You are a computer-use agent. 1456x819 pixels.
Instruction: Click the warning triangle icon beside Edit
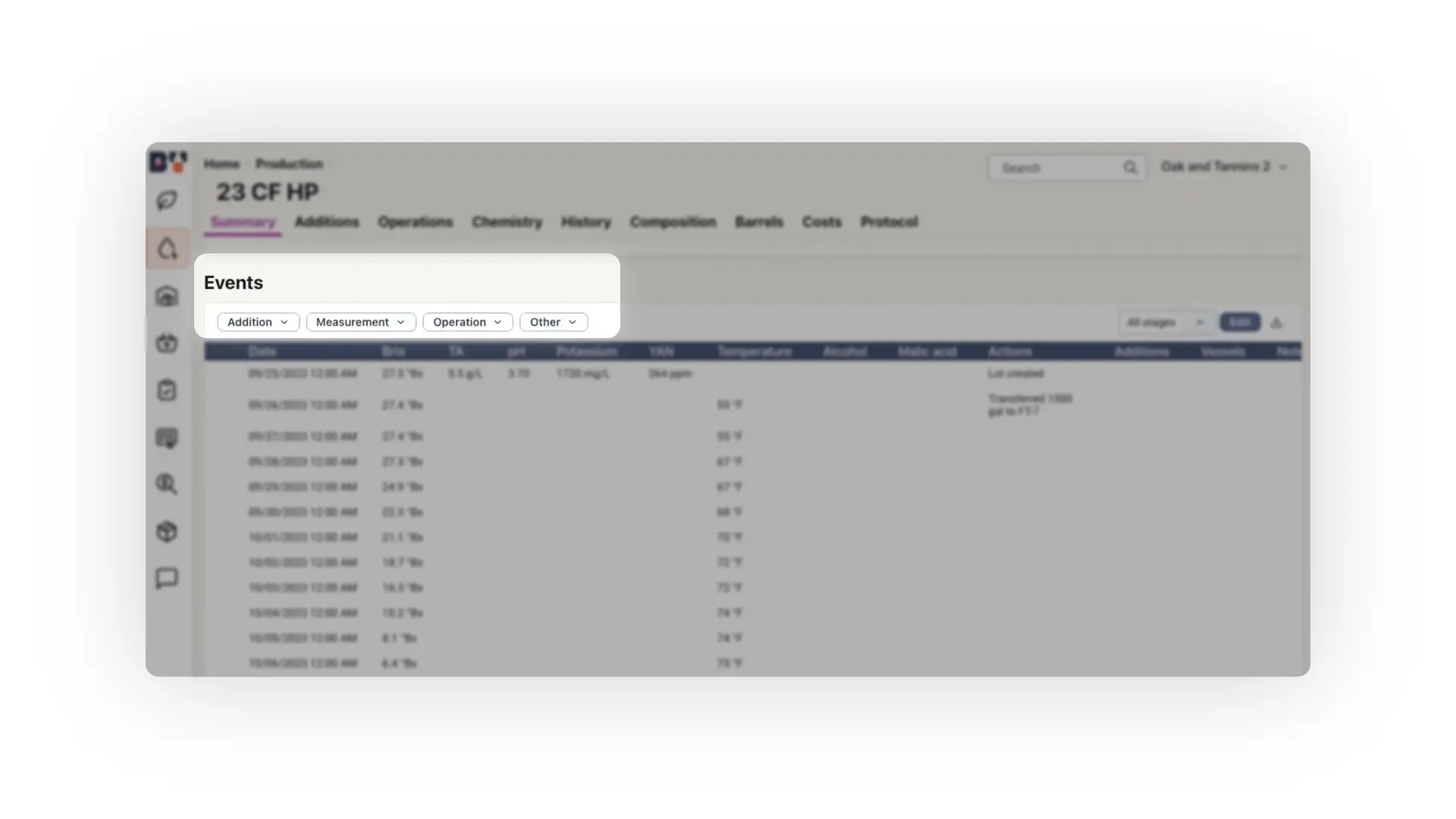coord(1276,323)
